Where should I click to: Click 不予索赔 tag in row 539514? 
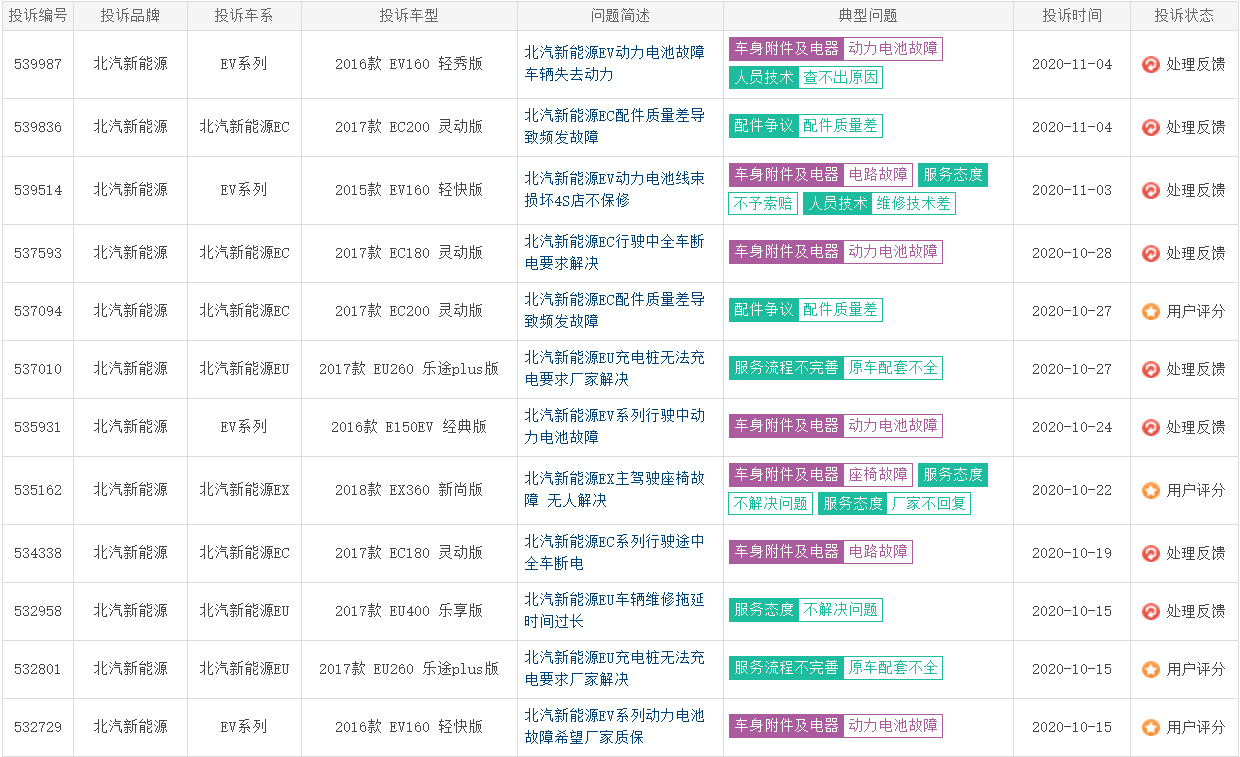pyautogui.click(x=763, y=203)
